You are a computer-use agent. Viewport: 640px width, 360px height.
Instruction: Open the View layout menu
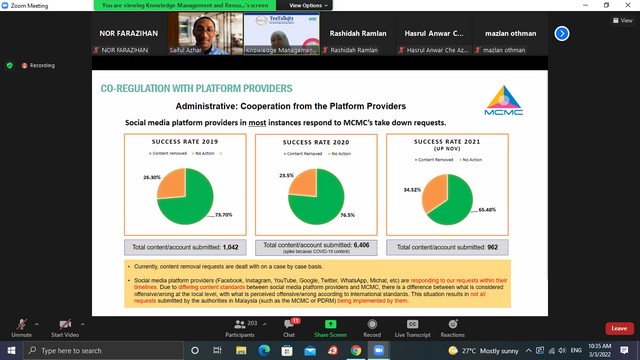[x=622, y=20]
